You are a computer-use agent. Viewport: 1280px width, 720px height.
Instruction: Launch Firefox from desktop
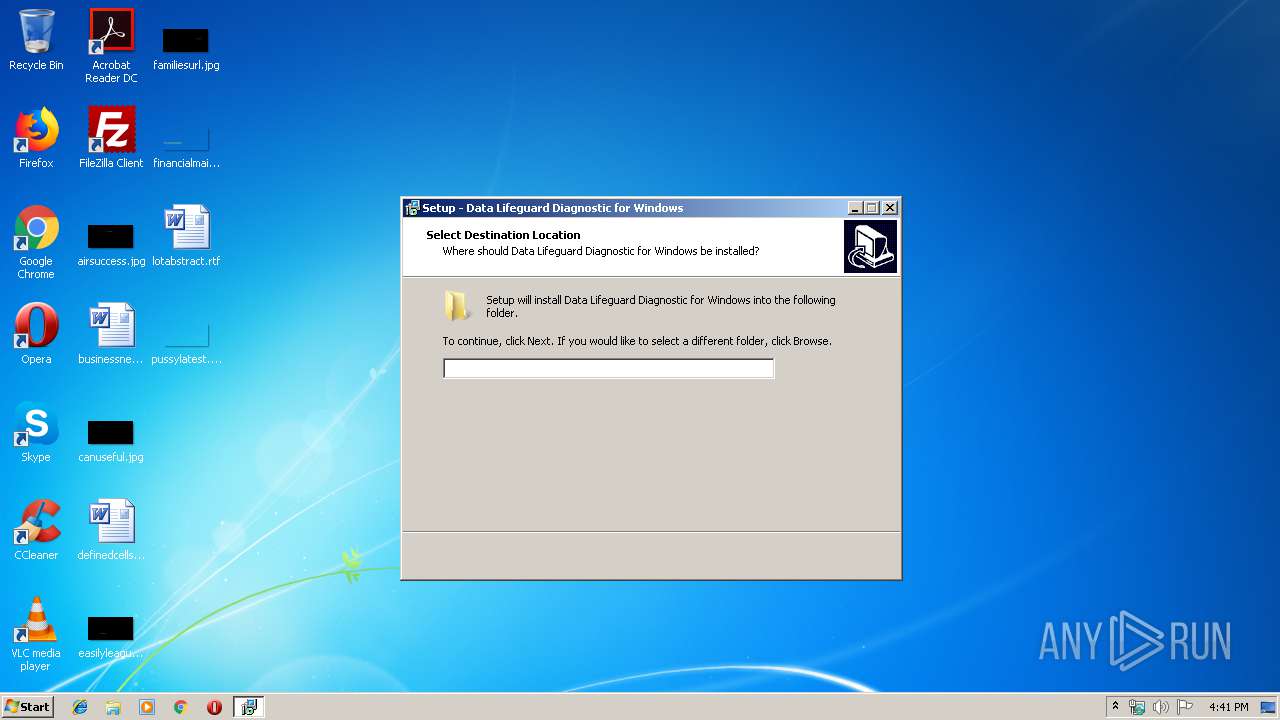[x=36, y=138]
